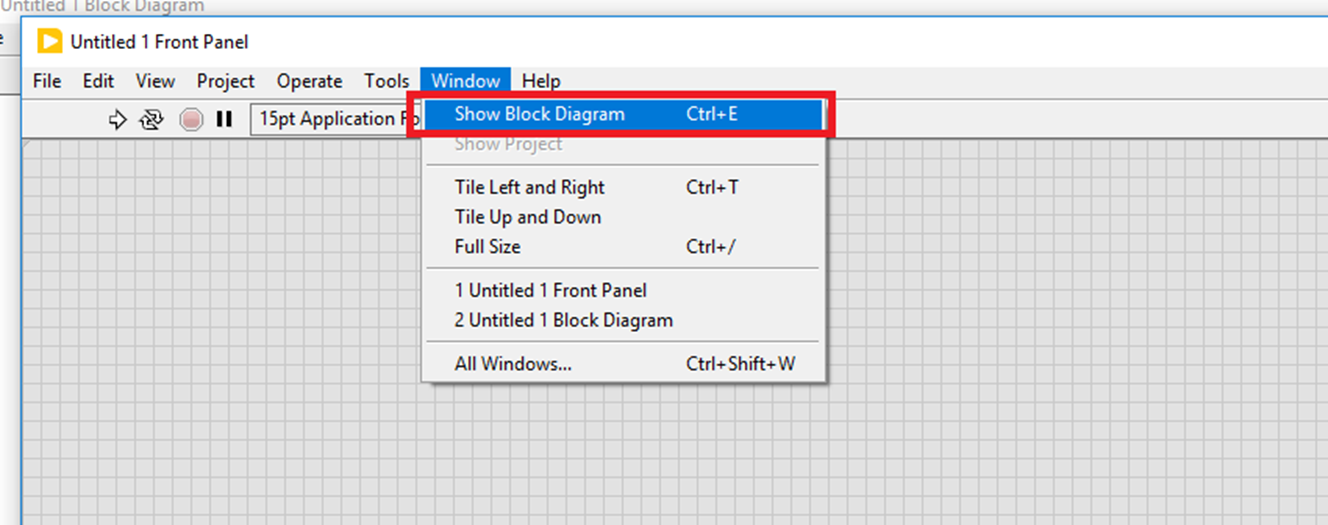Open the Help menu

[541, 81]
